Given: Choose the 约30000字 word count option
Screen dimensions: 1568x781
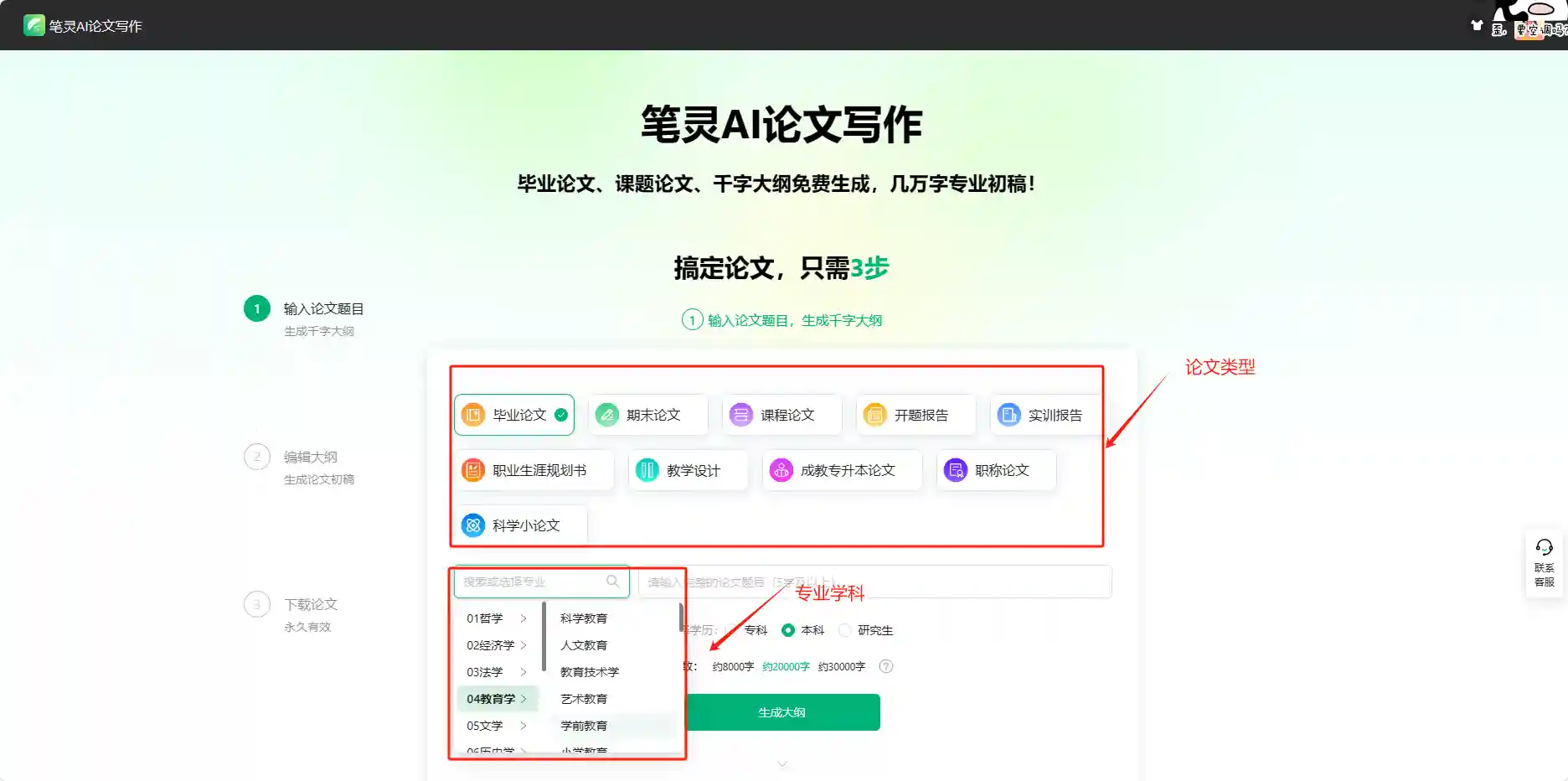Looking at the screenshot, I should (842, 666).
